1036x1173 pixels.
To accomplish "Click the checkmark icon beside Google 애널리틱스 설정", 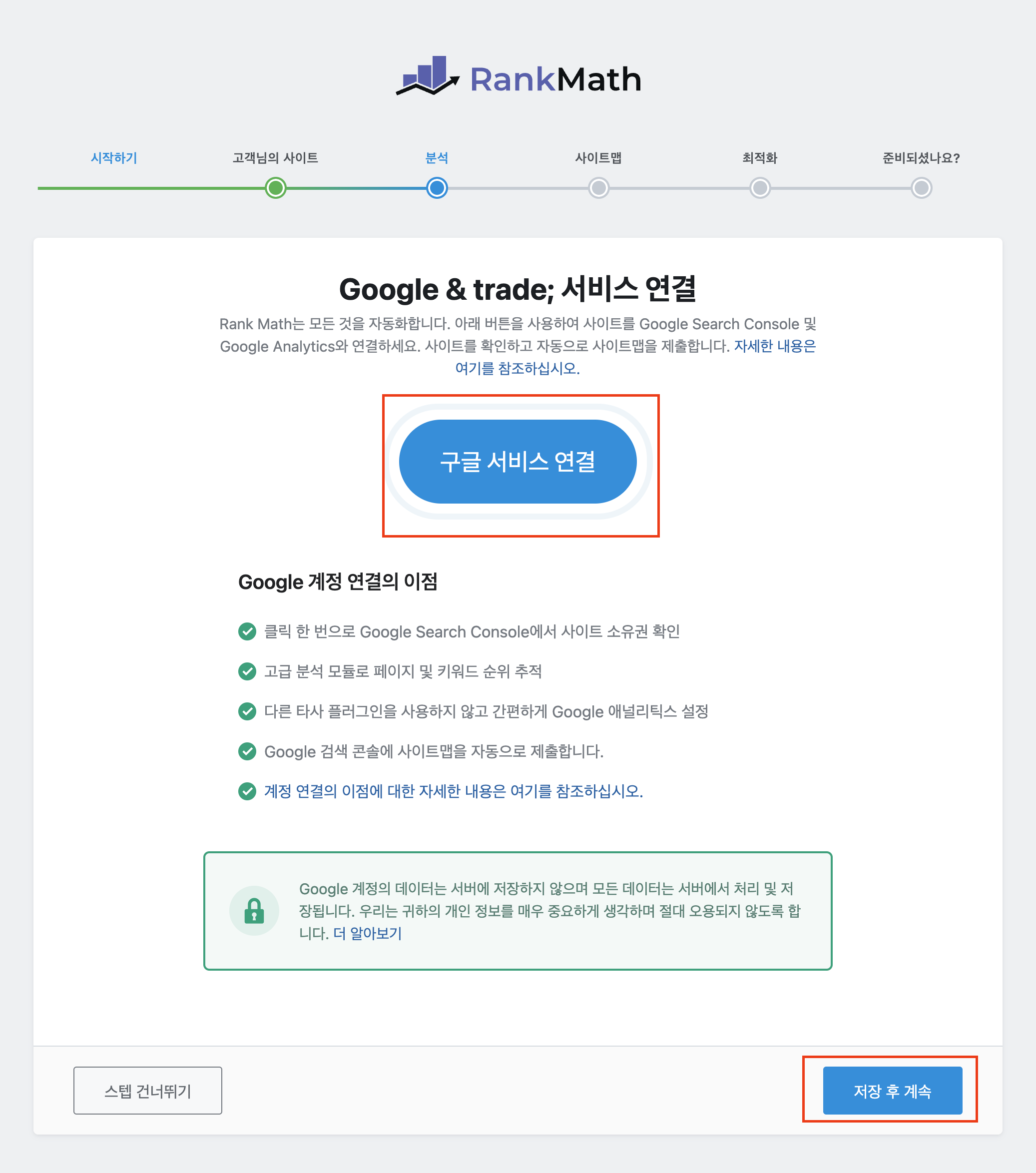I will tap(247, 711).
